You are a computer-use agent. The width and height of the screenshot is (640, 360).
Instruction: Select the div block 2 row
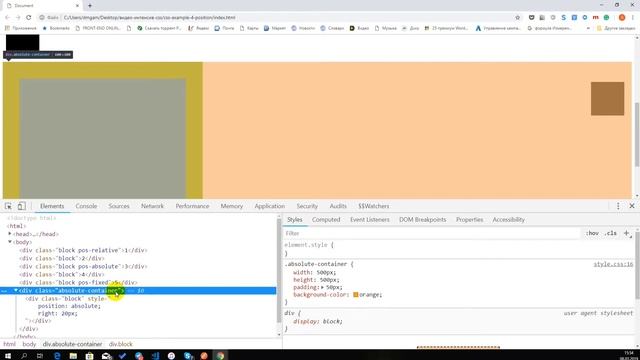[62, 258]
